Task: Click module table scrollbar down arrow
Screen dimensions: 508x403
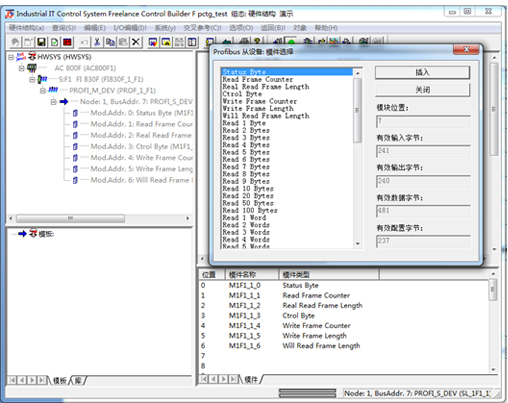Action: click(493, 369)
